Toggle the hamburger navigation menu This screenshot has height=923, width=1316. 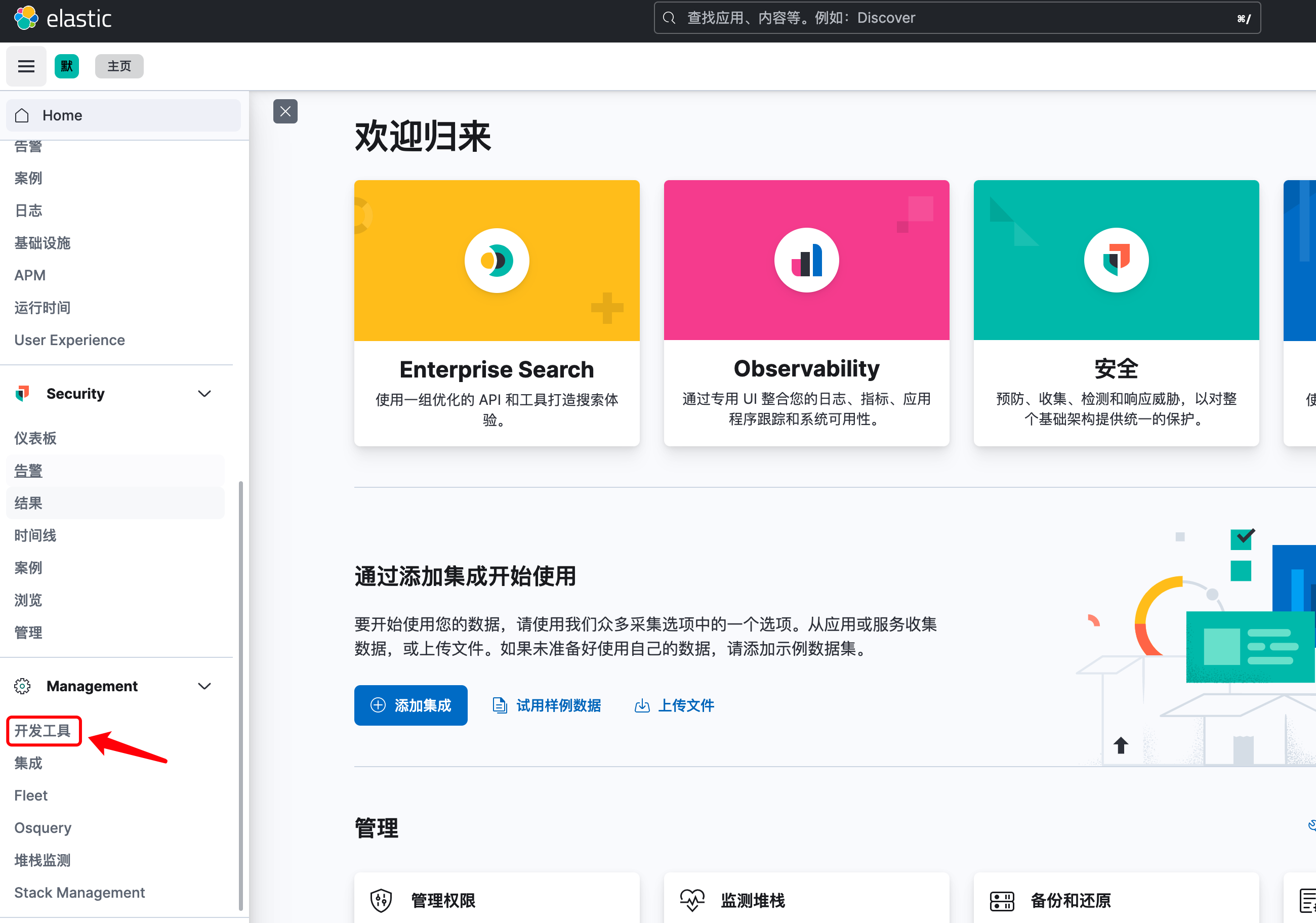coord(26,66)
